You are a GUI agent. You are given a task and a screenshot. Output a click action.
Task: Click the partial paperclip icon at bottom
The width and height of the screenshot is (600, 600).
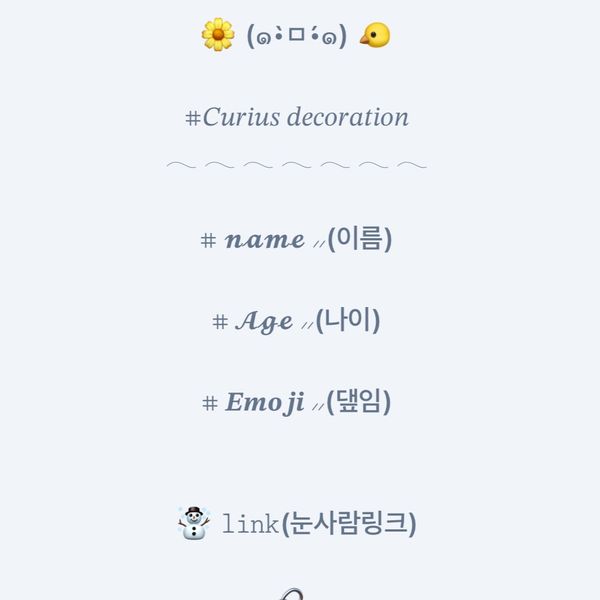pos(291,594)
